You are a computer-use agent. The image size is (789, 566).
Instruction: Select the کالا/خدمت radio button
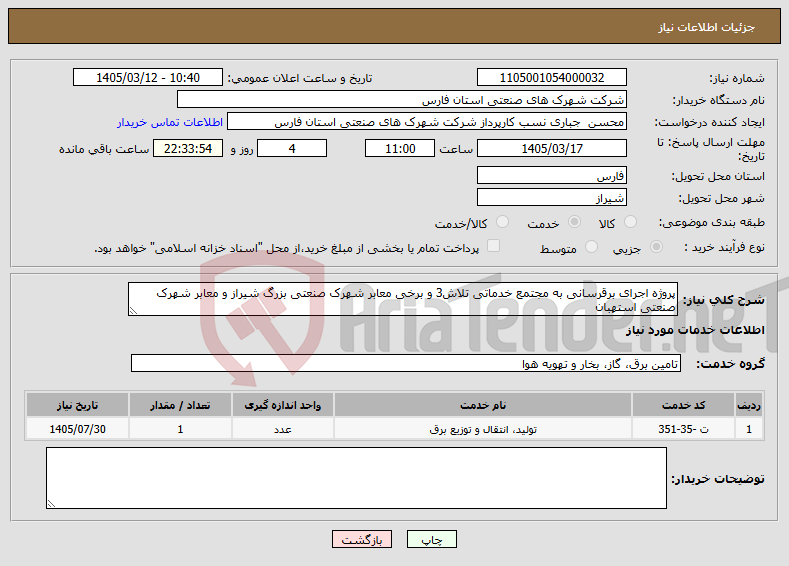click(x=502, y=222)
